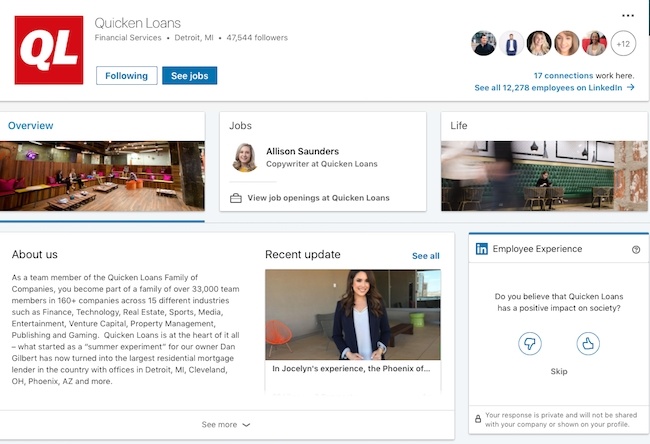The width and height of the screenshot is (650, 444).
Task: Click the thumbs down icon
Action: [530, 343]
